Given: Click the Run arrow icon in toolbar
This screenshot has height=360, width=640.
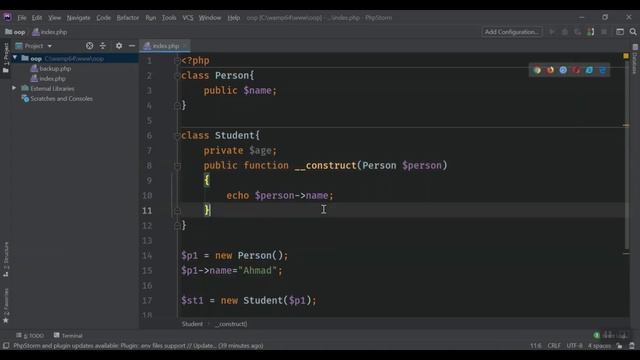Looking at the screenshot, I should tap(552, 32).
